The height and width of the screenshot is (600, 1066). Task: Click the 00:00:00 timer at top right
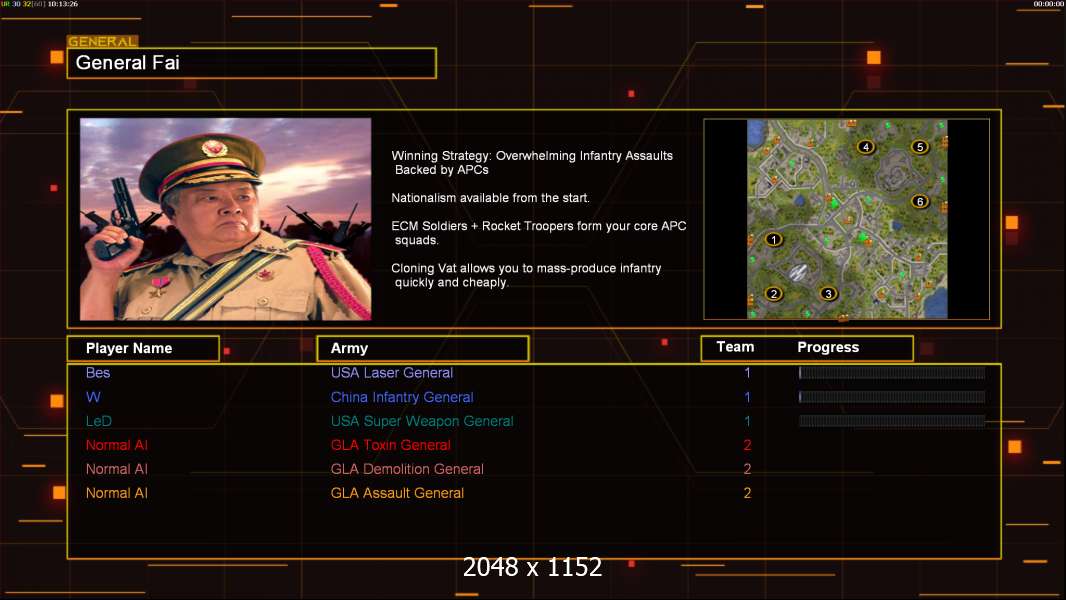point(1048,4)
